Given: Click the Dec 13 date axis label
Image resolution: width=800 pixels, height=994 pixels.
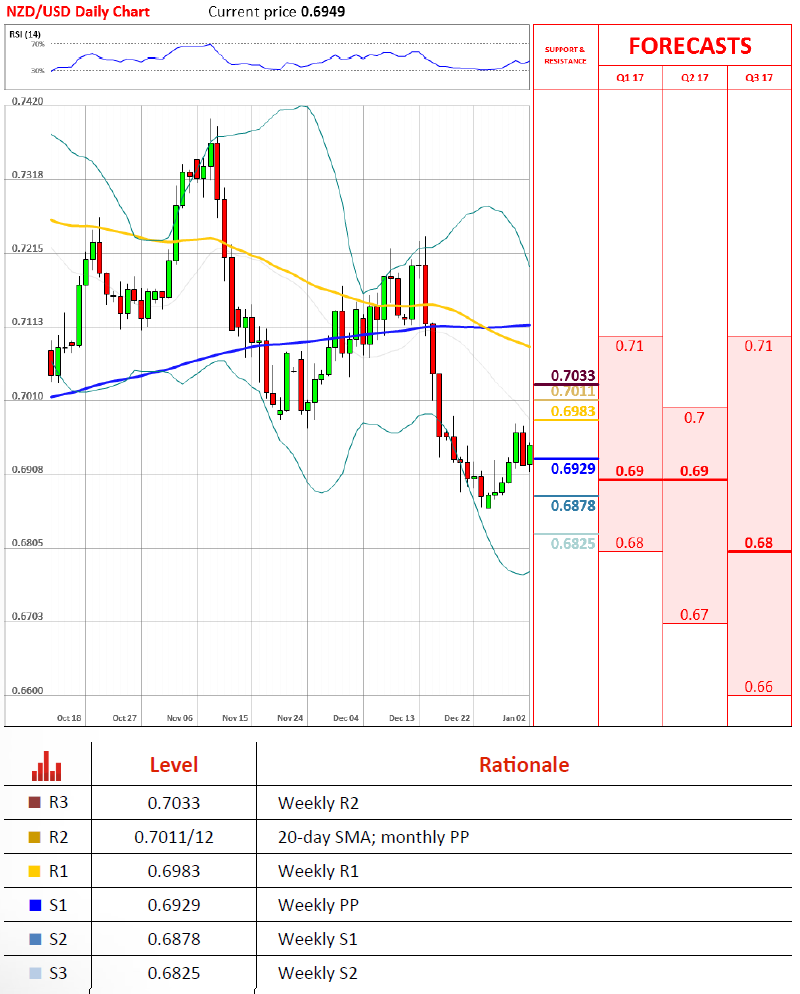Looking at the screenshot, I should point(402,718).
